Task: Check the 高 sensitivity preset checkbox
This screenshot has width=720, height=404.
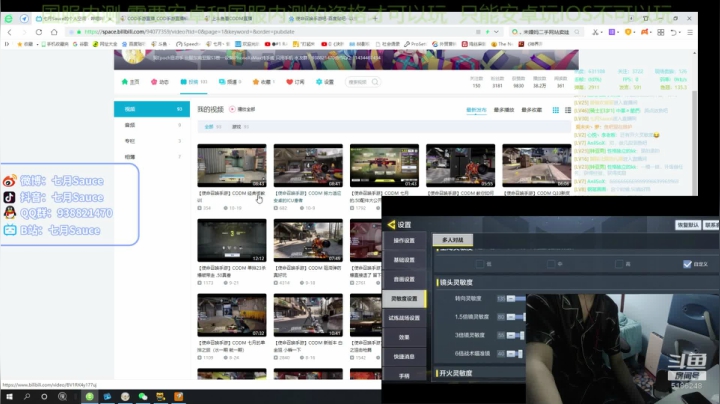Action: 619,264
